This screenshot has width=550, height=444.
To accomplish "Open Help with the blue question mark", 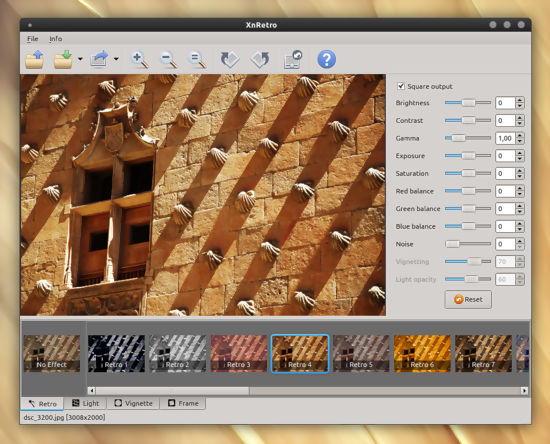I will [327, 59].
